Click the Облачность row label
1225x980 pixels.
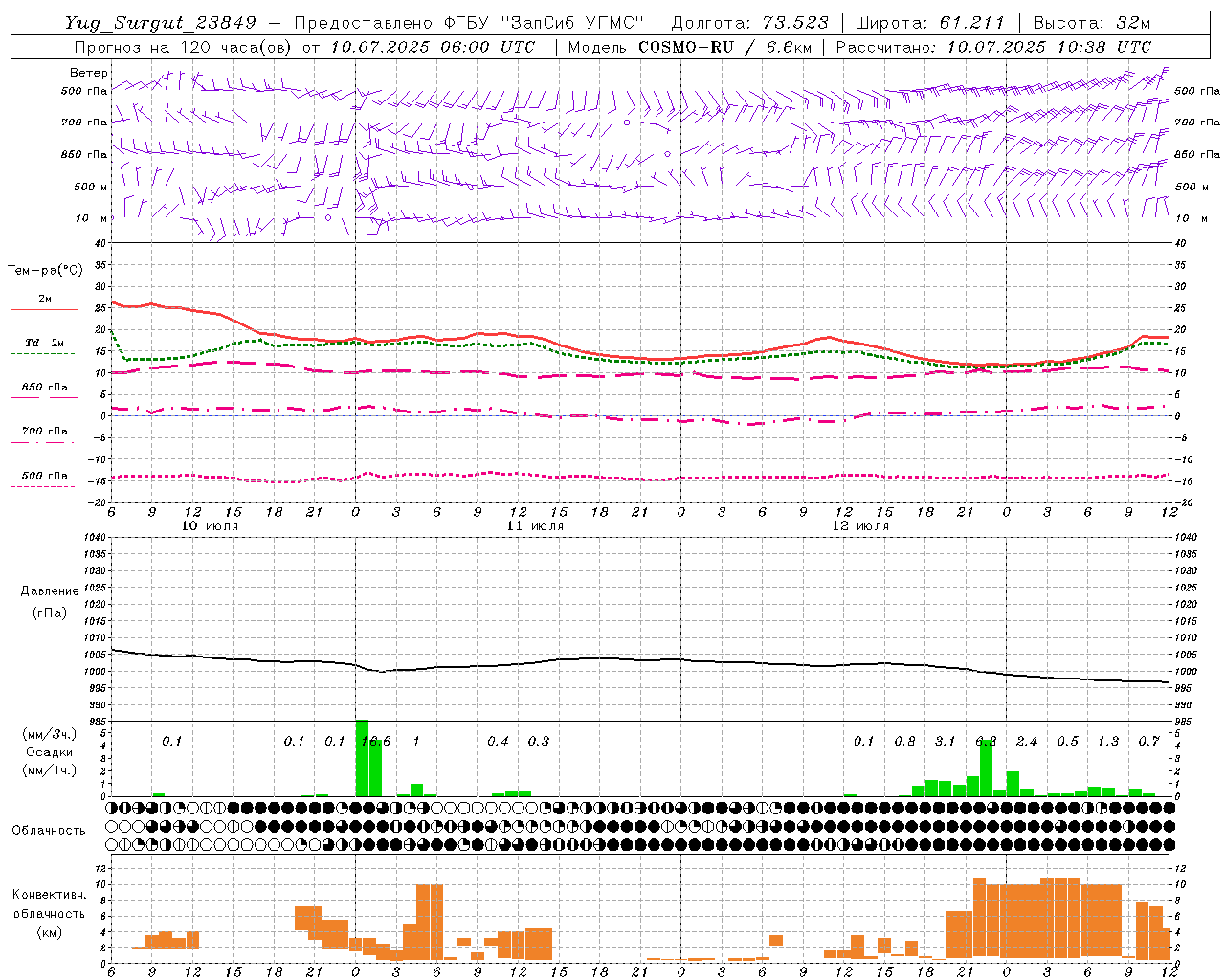click(x=49, y=830)
